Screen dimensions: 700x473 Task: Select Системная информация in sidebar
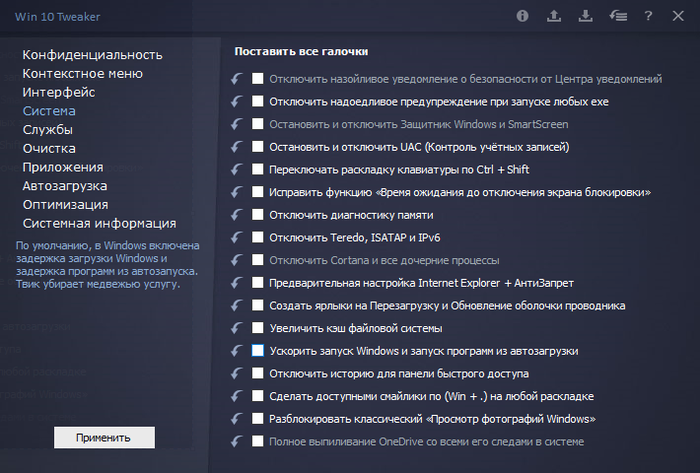(99, 223)
